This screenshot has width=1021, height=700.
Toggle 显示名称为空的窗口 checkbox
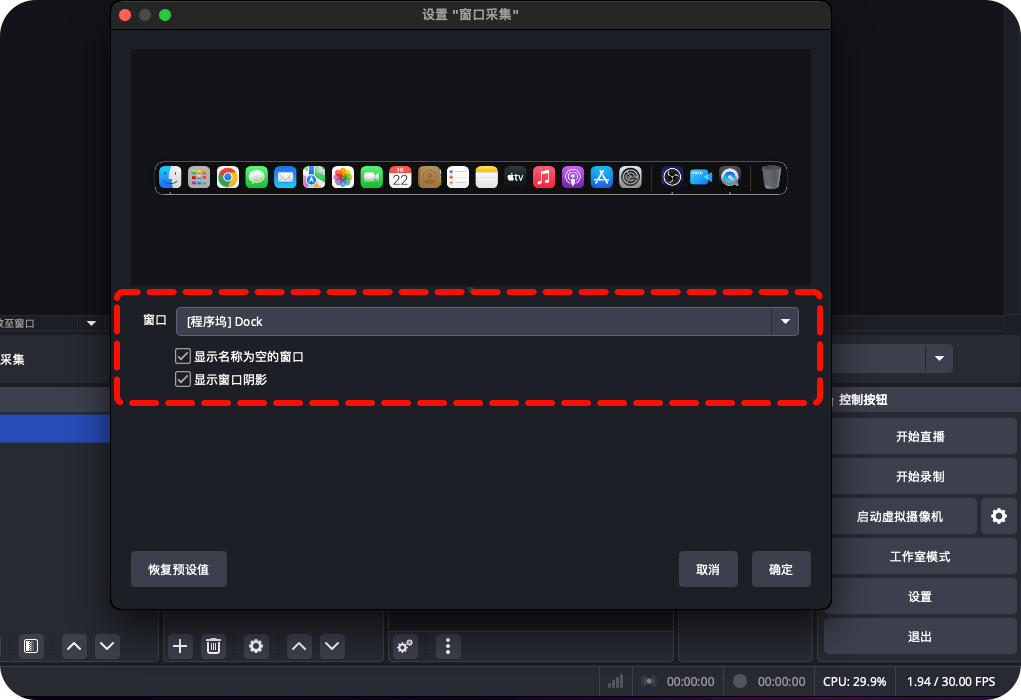click(182, 356)
